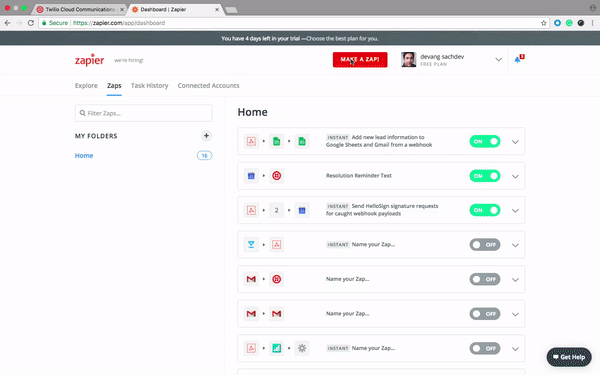Go back using the browser back arrow
This screenshot has width=600, height=375.
coord(7,23)
